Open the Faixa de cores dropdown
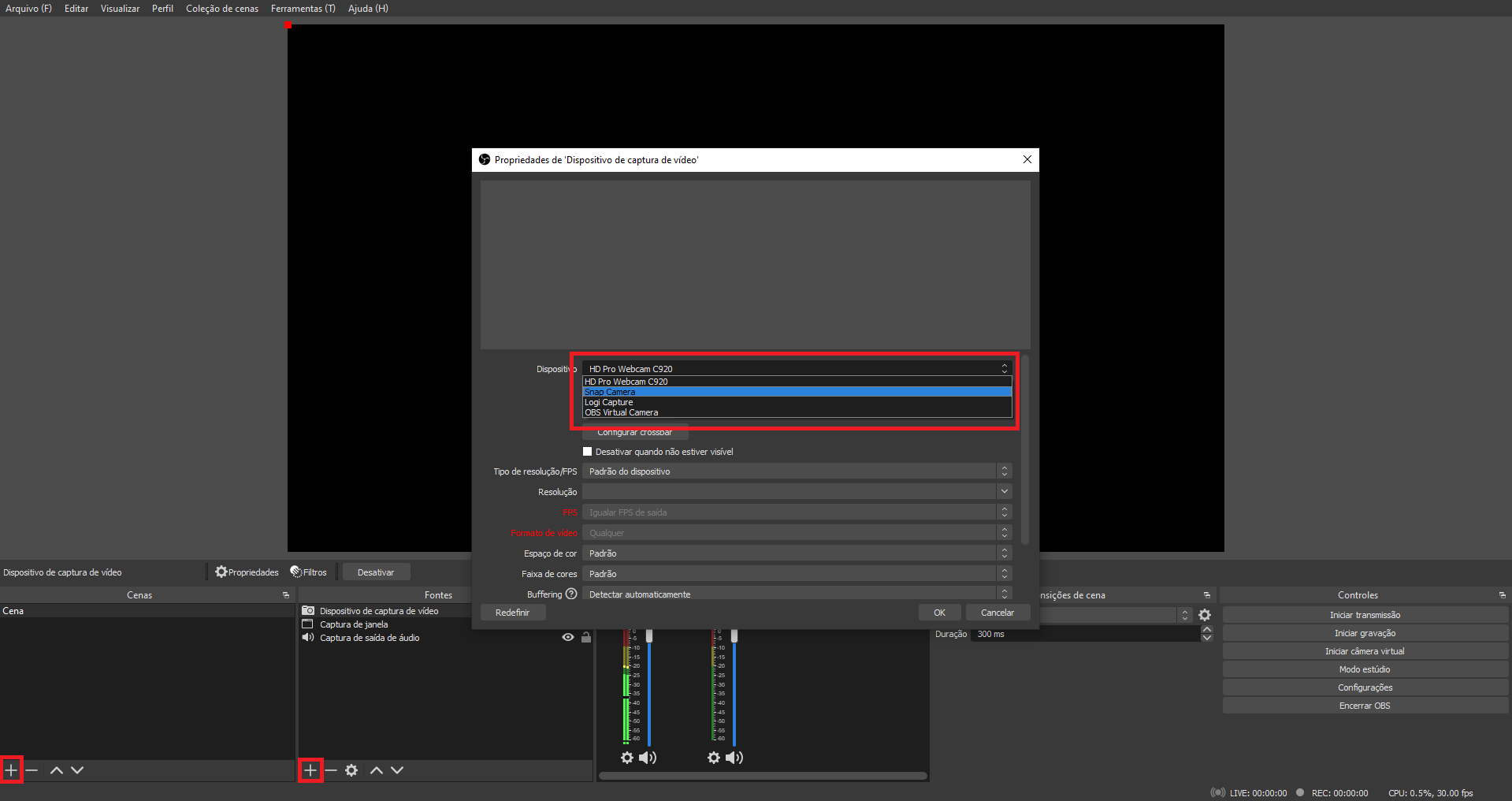Viewport: 1512px width, 801px height. (797, 574)
